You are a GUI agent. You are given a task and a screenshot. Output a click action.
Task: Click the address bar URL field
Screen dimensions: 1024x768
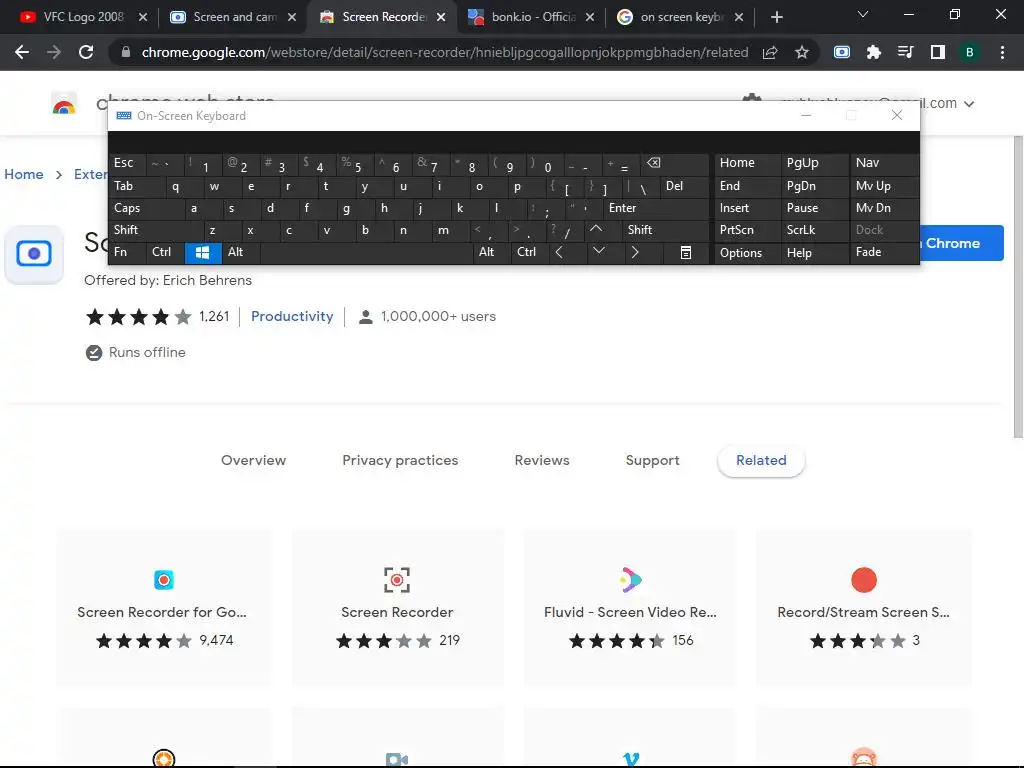(444, 52)
